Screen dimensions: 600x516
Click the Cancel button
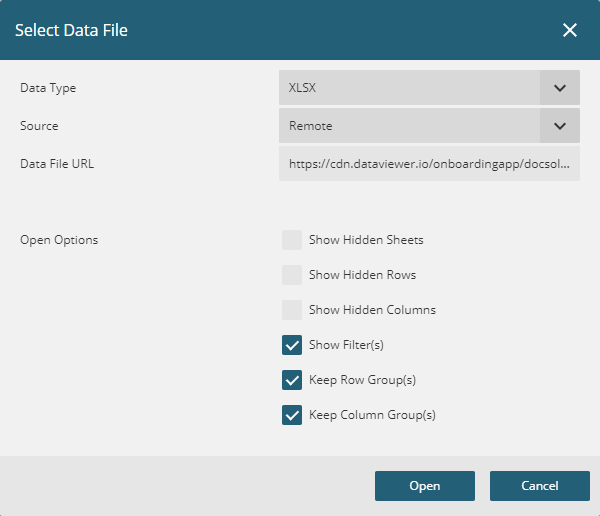click(540, 486)
